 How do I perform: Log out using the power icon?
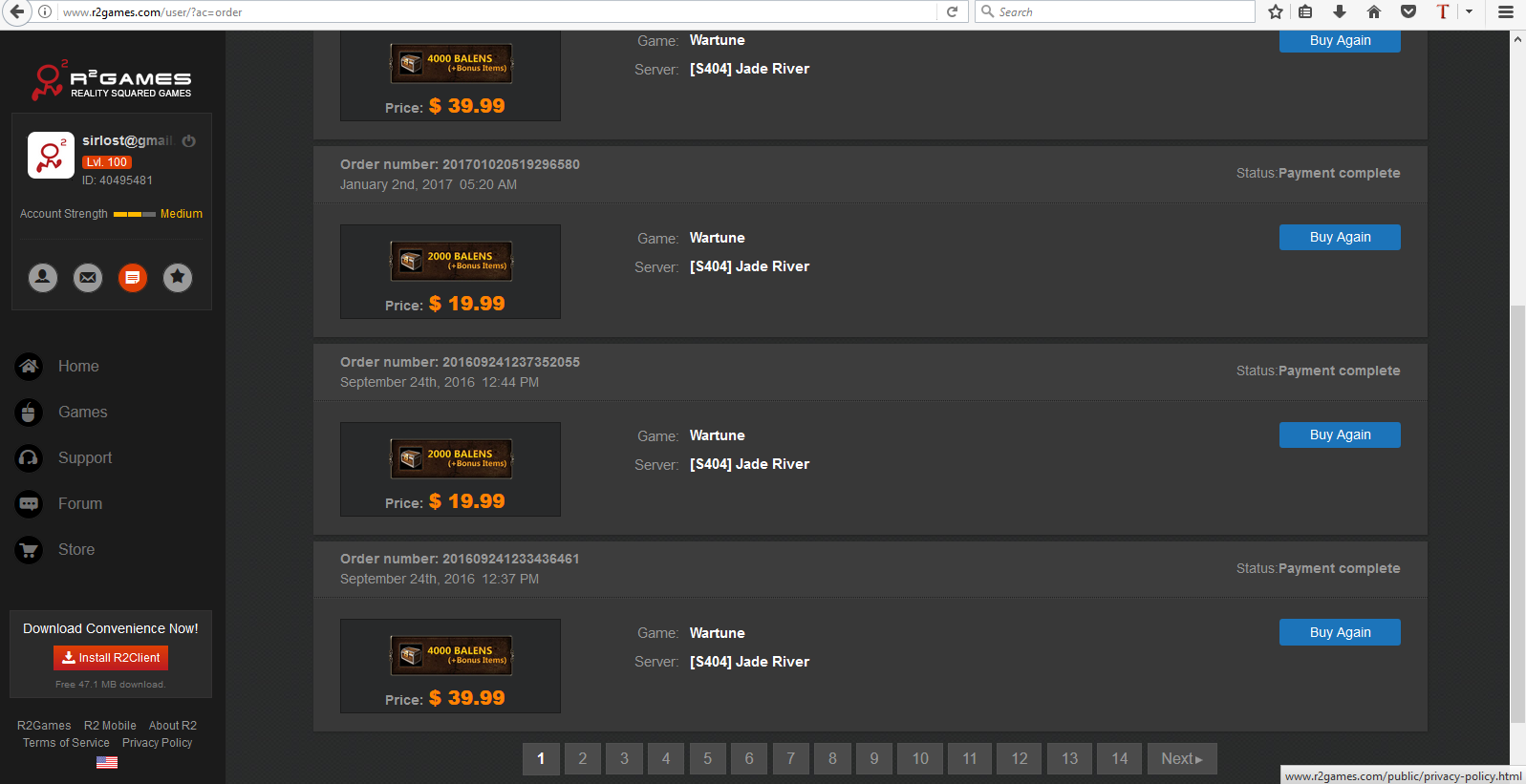coord(189,141)
